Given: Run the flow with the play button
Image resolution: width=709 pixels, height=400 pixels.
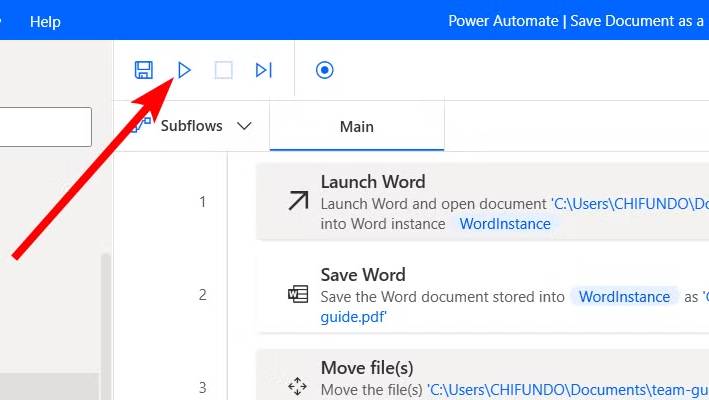Looking at the screenshot, I should [184, 70].
